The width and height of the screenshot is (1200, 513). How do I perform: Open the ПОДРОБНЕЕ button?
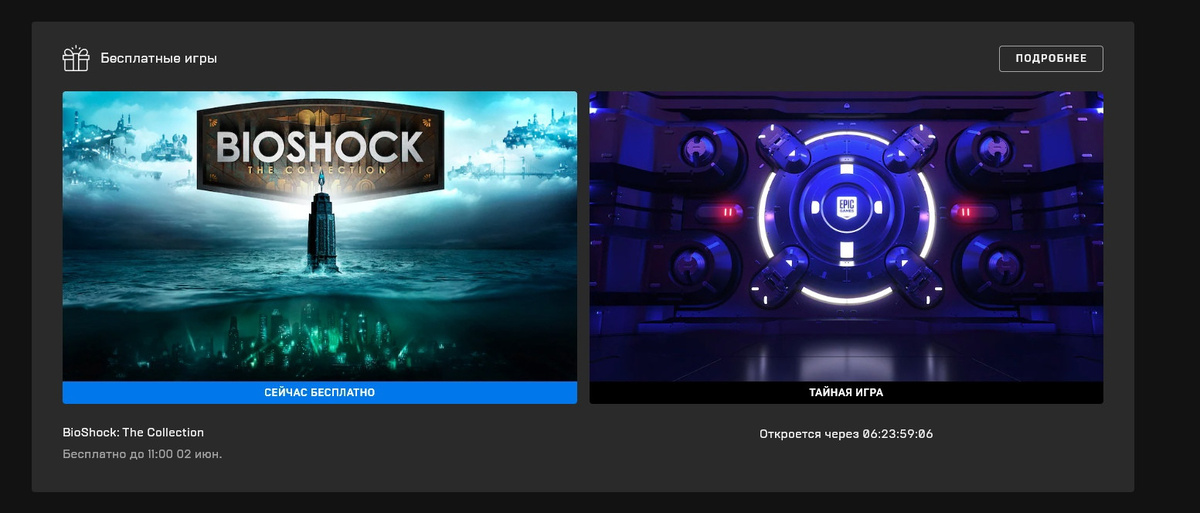point(1051,58)
